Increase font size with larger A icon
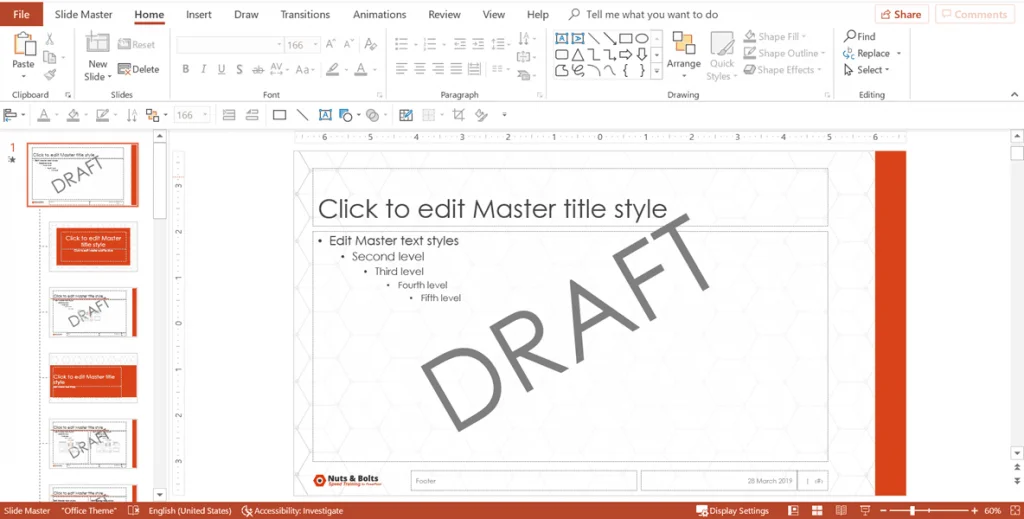The width and height of the screenshot is (1024, 519). click(x=330, y=44)
